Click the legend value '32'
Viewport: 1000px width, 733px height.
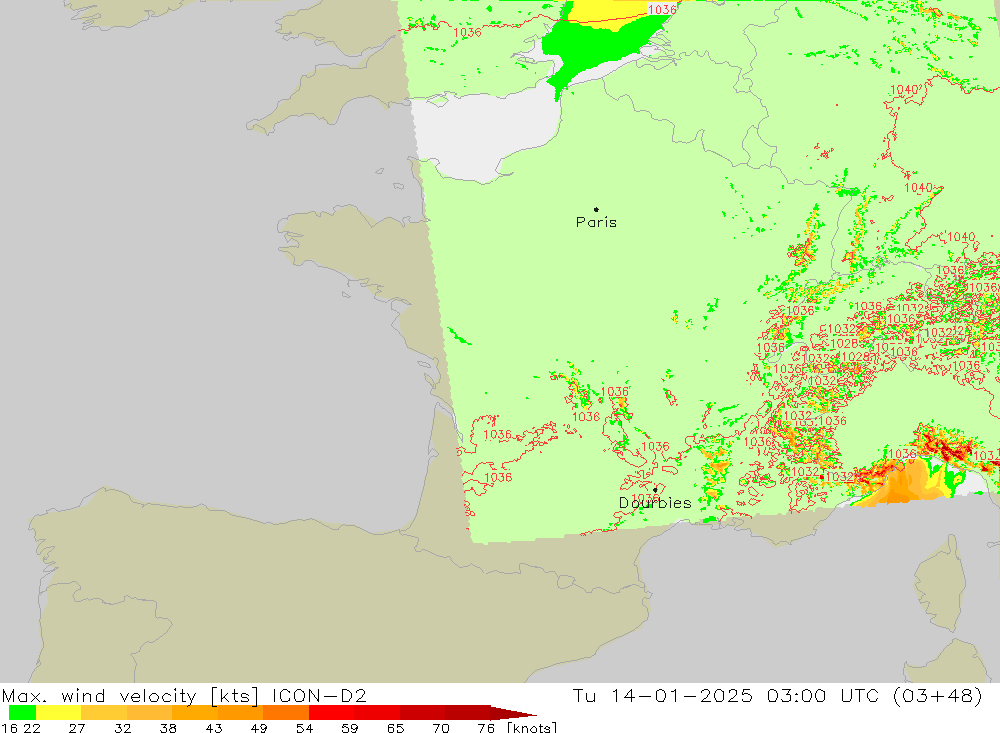point(122,727)
